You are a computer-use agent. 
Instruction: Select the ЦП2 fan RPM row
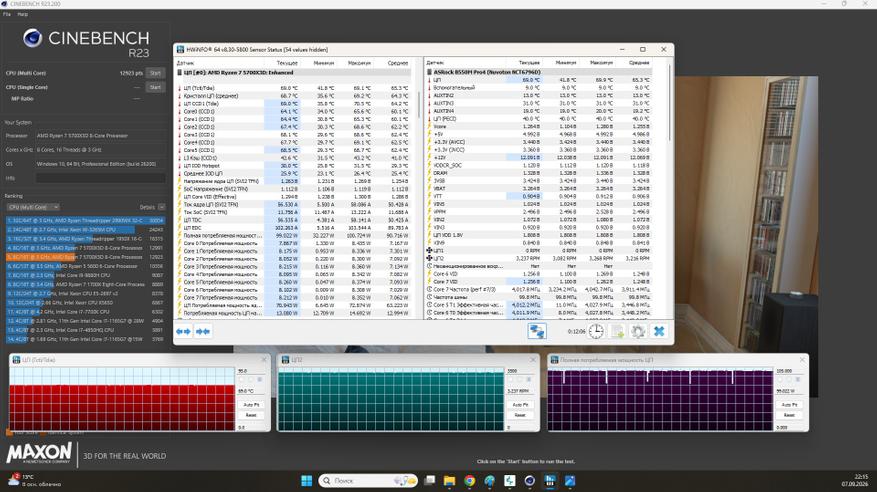539,258
